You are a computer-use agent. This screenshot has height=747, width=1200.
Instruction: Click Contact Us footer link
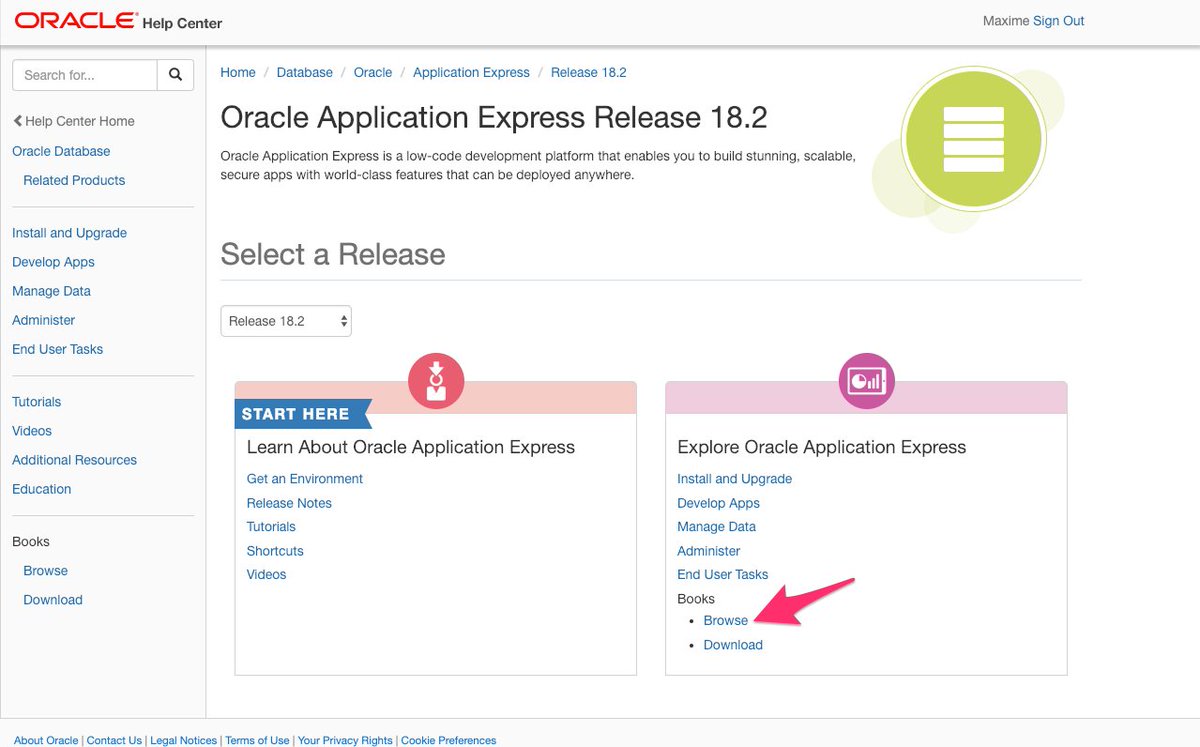point(114,740)
